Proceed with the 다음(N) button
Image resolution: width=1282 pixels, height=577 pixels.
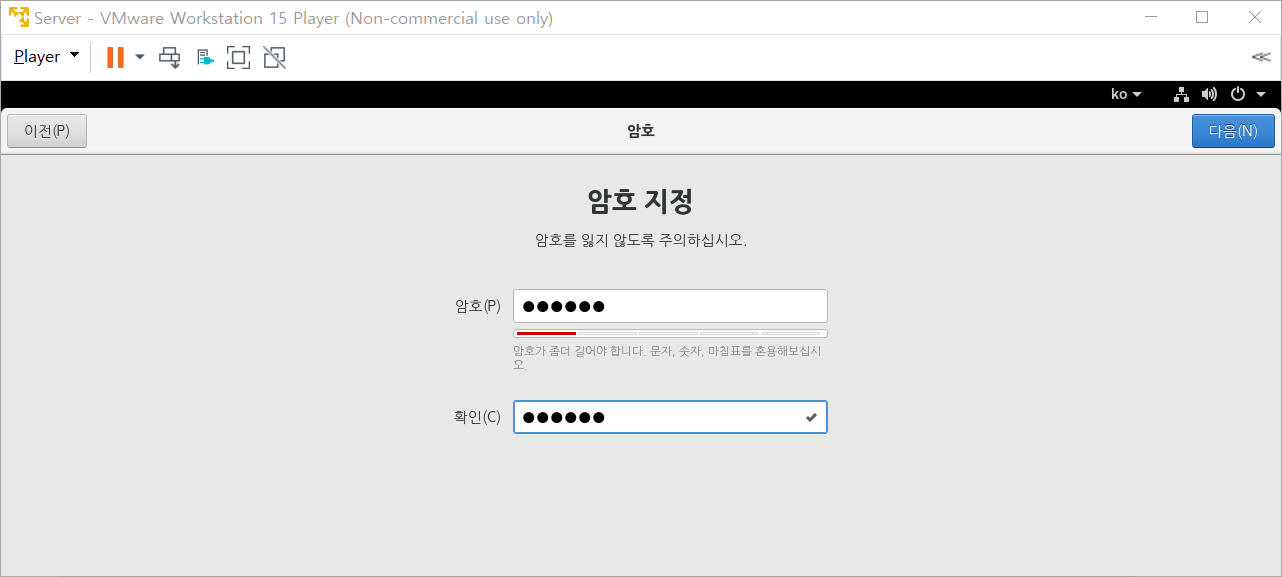(x=1233, y=131)
